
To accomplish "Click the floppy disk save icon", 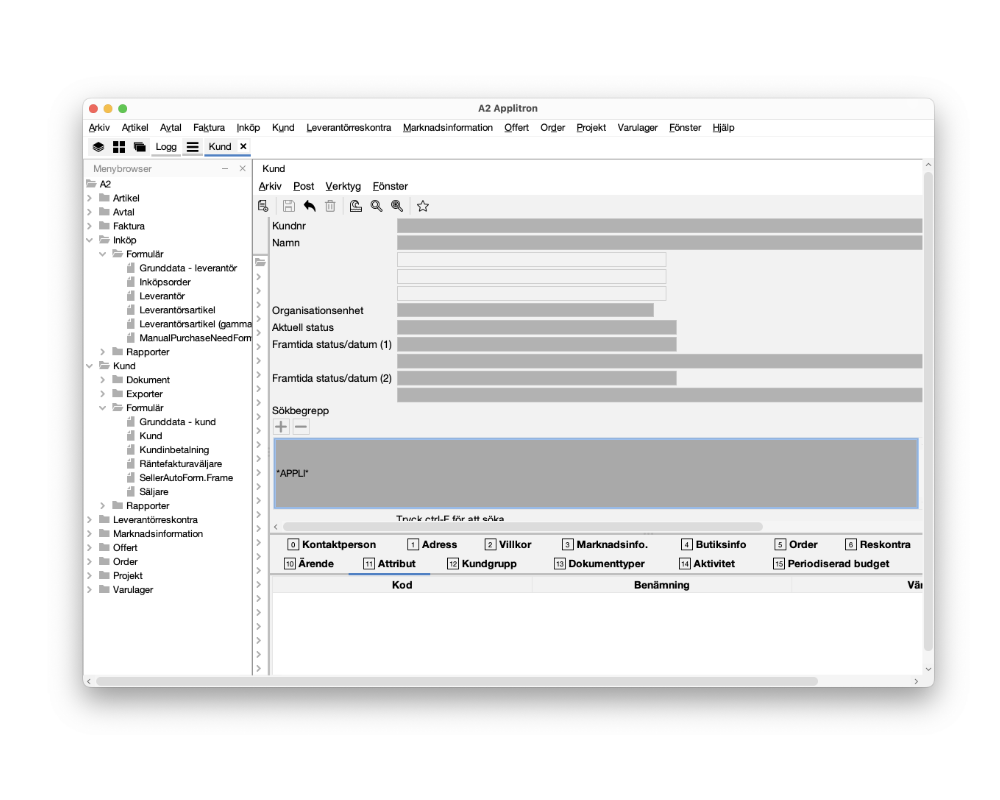I will coord(289,206).
